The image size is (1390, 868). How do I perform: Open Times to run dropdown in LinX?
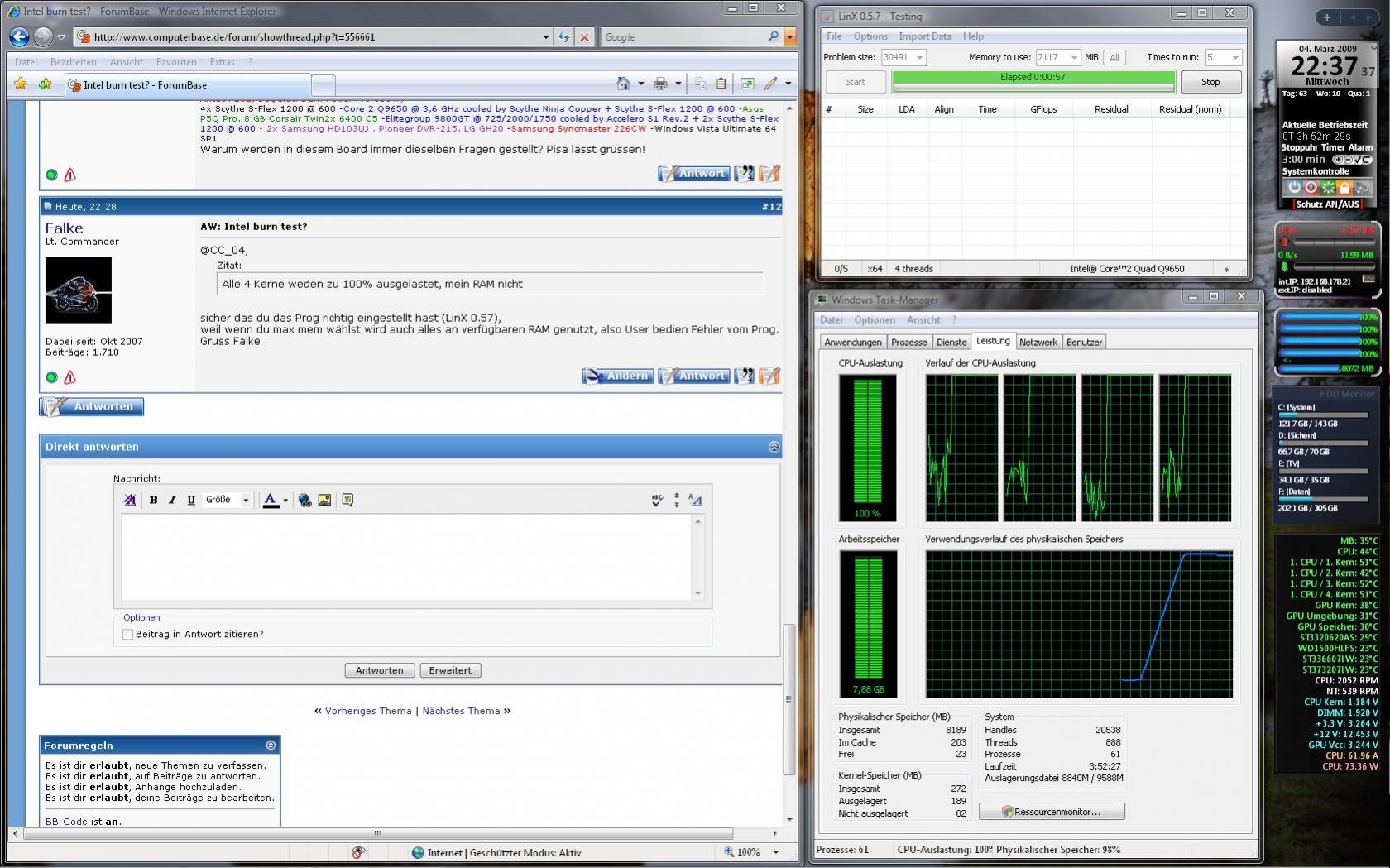point(1235,57)
